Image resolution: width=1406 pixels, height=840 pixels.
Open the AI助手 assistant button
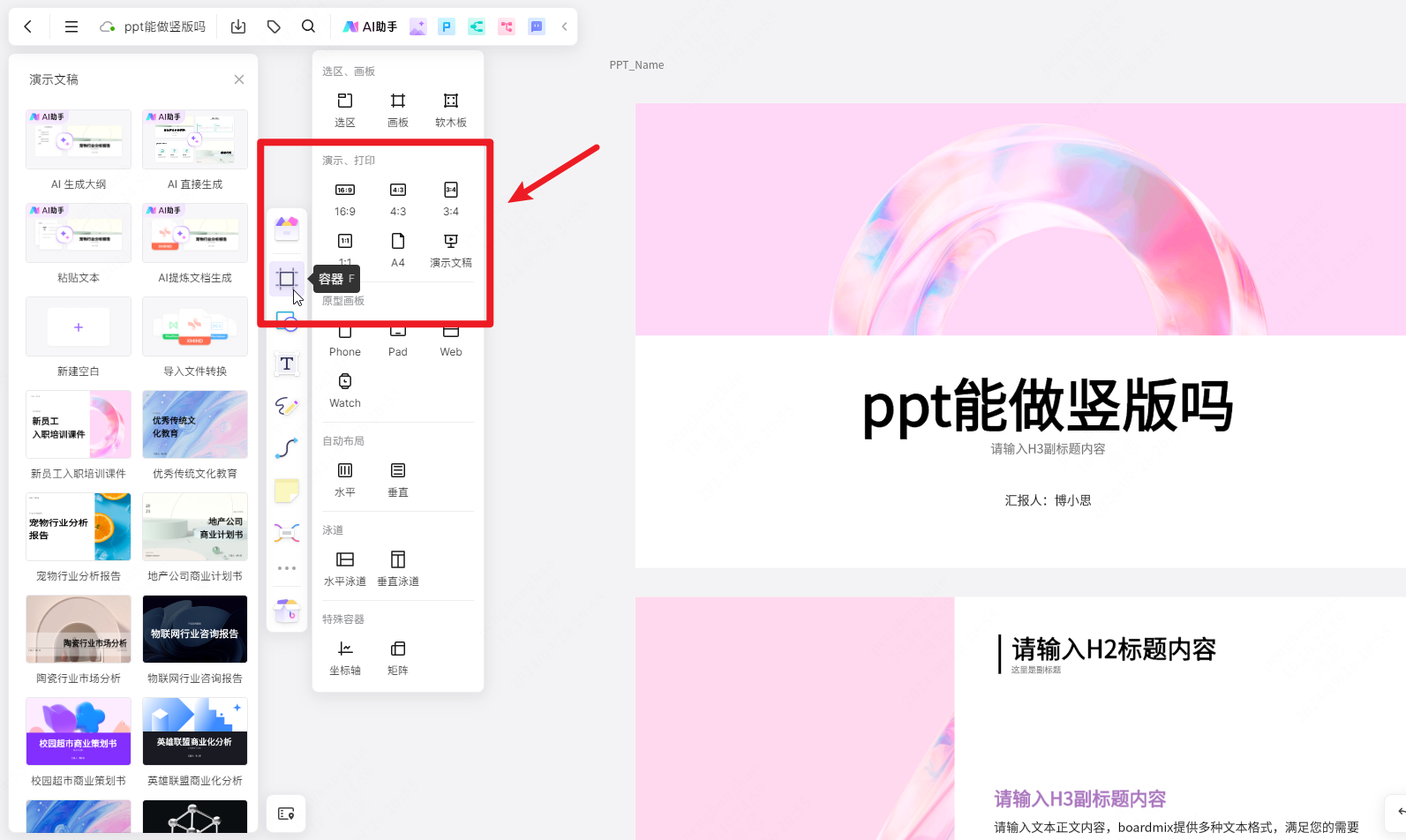[370, 26]
